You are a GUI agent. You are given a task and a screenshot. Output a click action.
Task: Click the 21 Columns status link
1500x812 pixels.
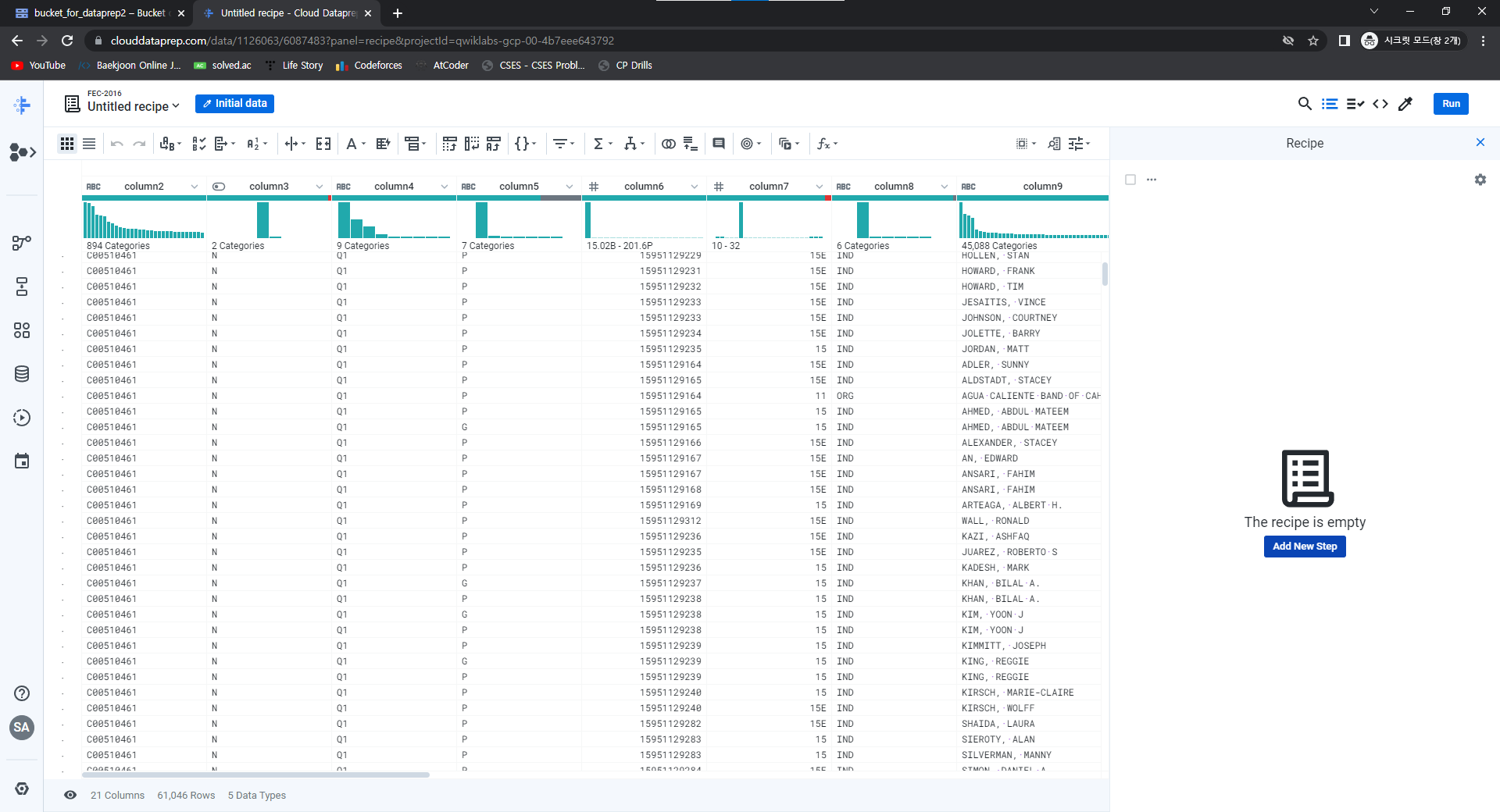[117, 796]
